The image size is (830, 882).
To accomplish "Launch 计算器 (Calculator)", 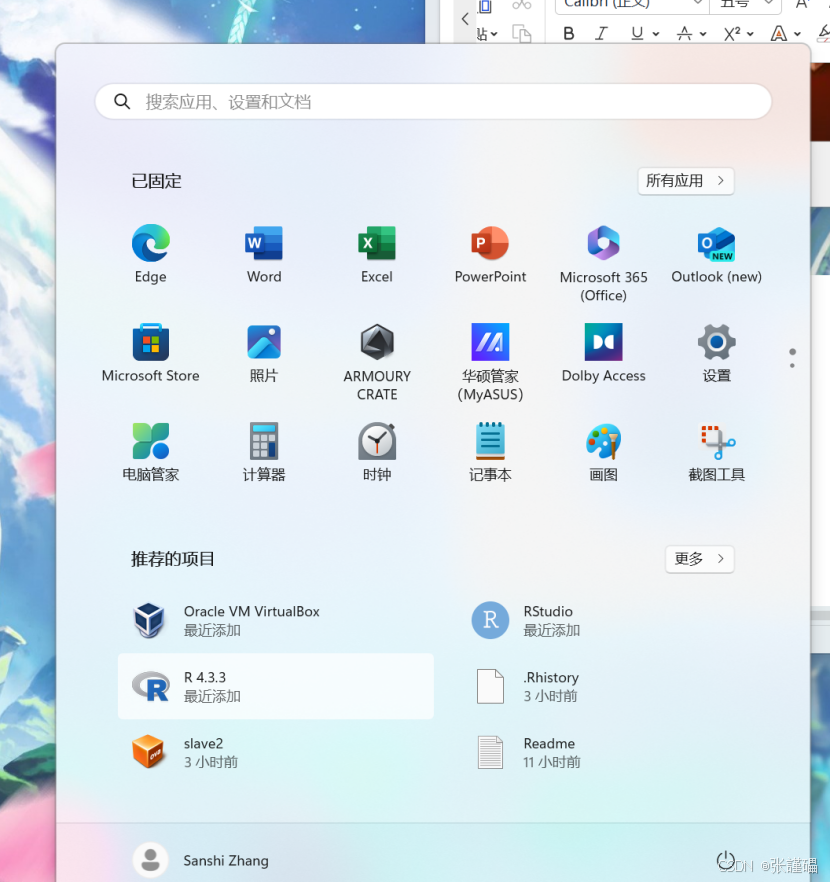I will click(264, 452).
